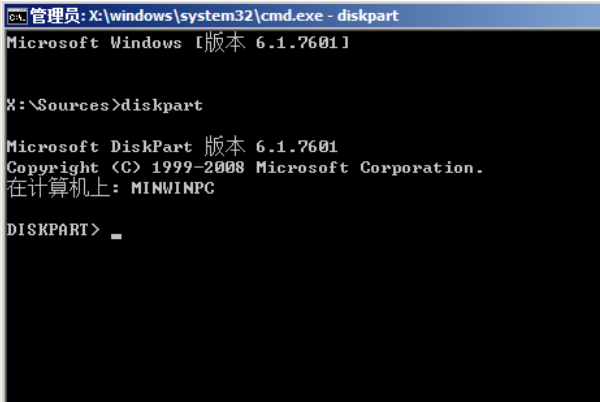The height and width of the screenshot is (402, 600).
Task: Click the DiskPart version 6.1.7601 number
Action: coord(295,147)
